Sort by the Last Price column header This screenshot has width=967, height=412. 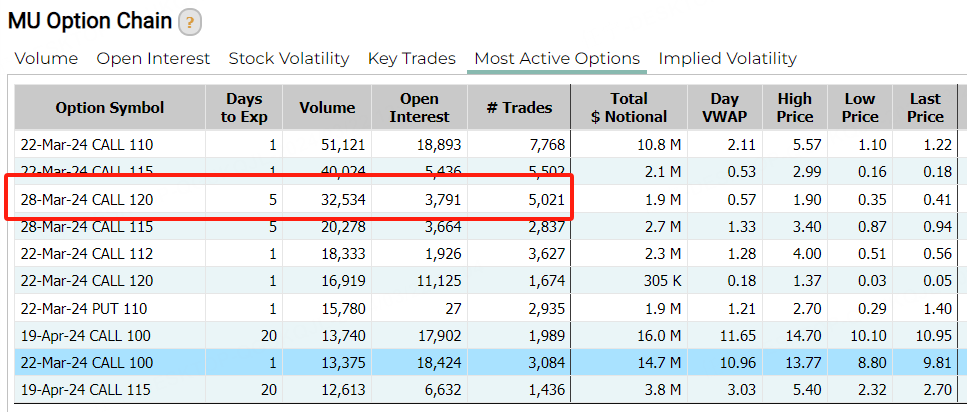(925, 108)
